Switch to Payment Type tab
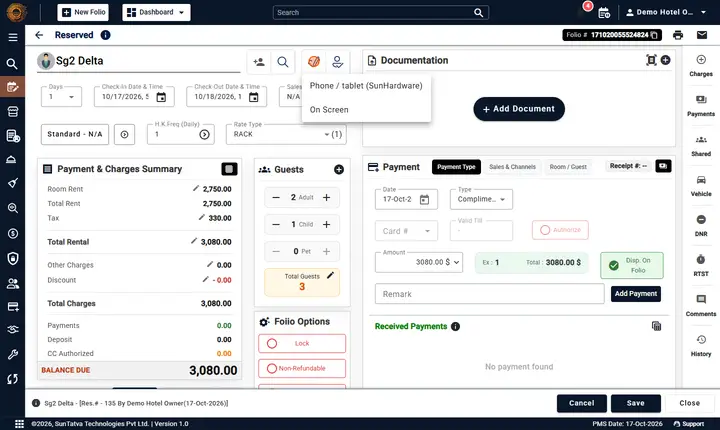The width and height of the screenshot is (720, 430). (456, 167)
